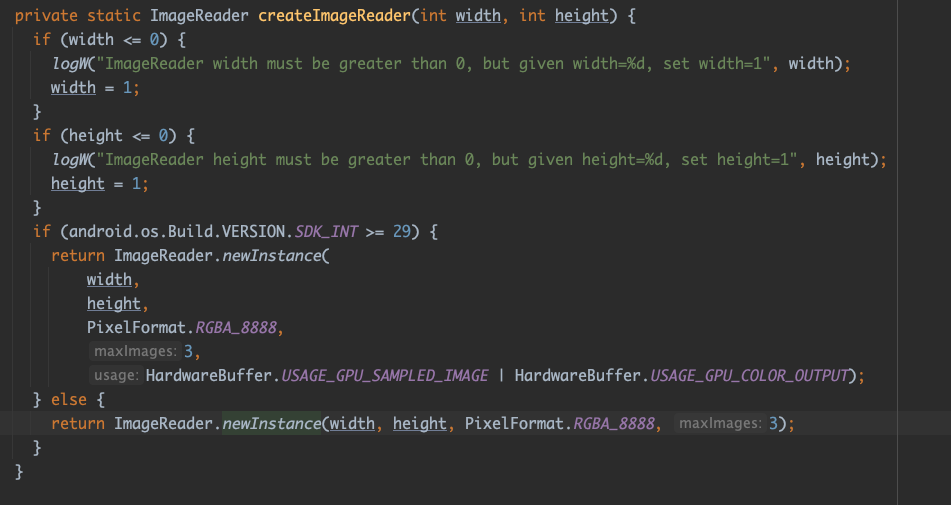This screenshot has height=505, width=951.
Task: Click the ImageReader return type in the signature
Action: [200, 15]
